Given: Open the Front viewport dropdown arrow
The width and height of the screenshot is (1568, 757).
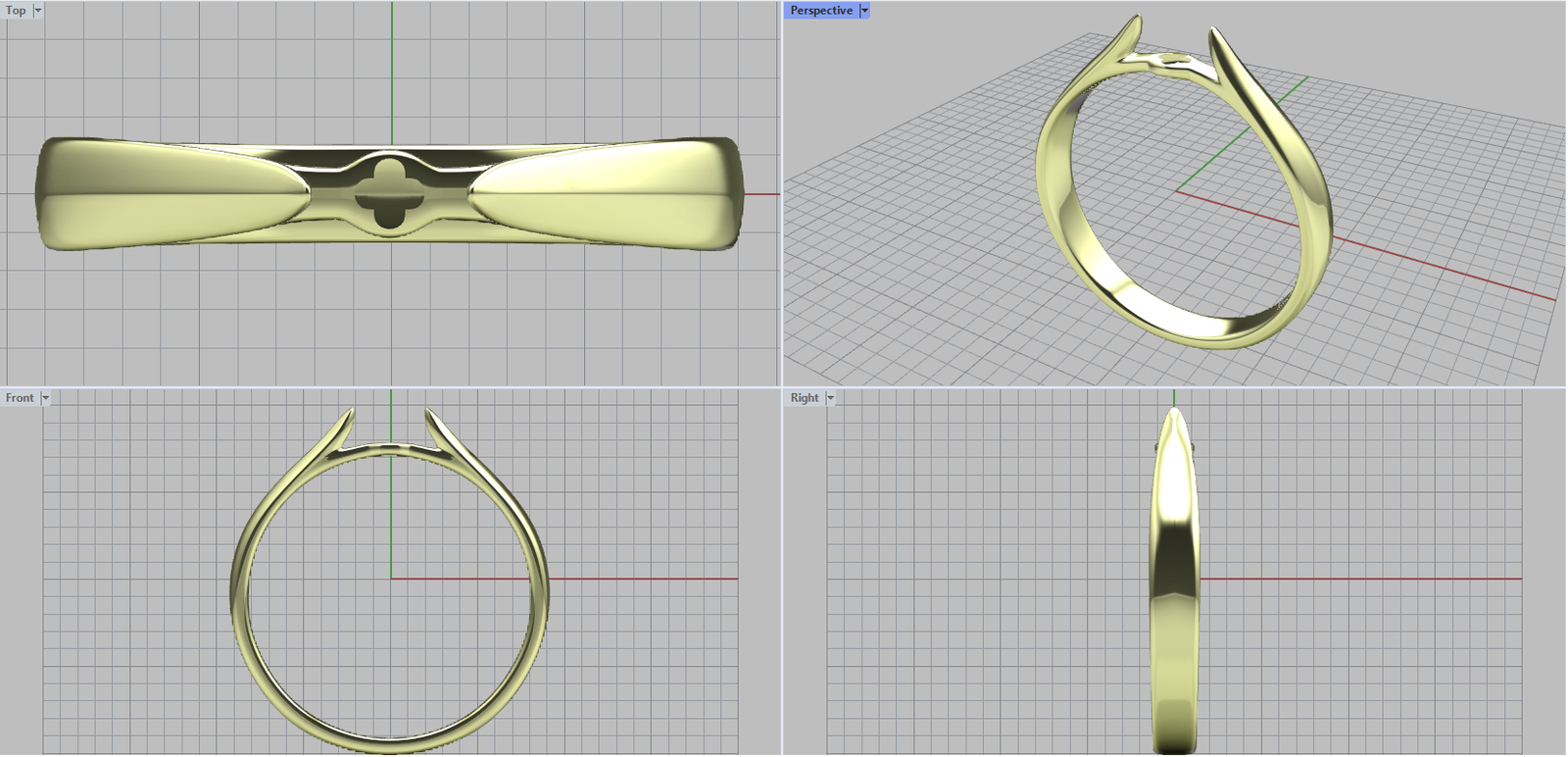Looking at the screenshot, I should [45, 398].
